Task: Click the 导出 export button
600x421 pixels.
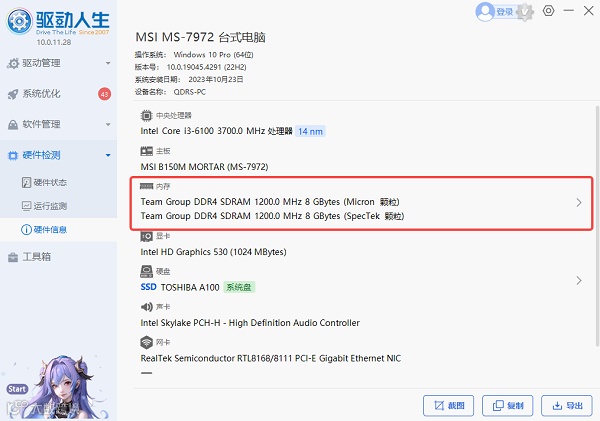Action: click(x=567, y=405)
